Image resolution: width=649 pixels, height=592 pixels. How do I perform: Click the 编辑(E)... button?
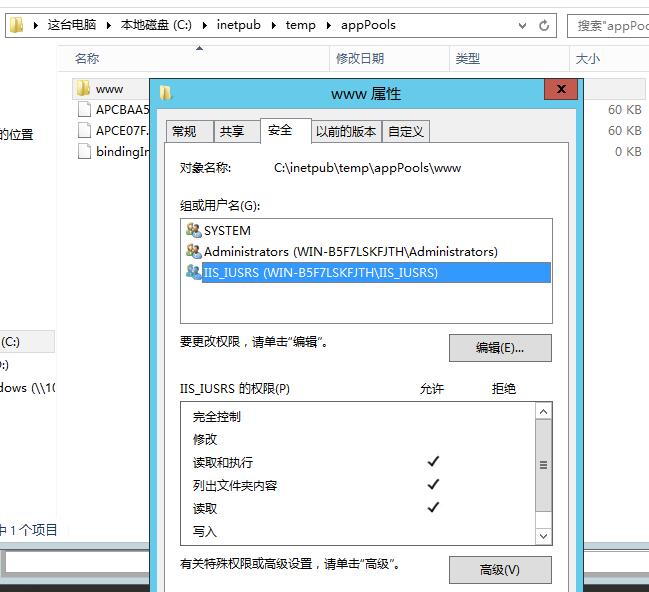click(x=500, y=348)
